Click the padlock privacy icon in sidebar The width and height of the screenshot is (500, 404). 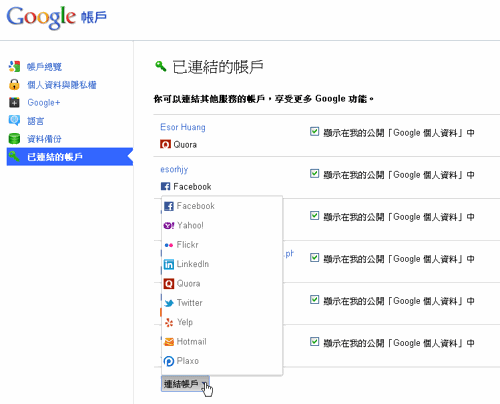coord(14,84)
